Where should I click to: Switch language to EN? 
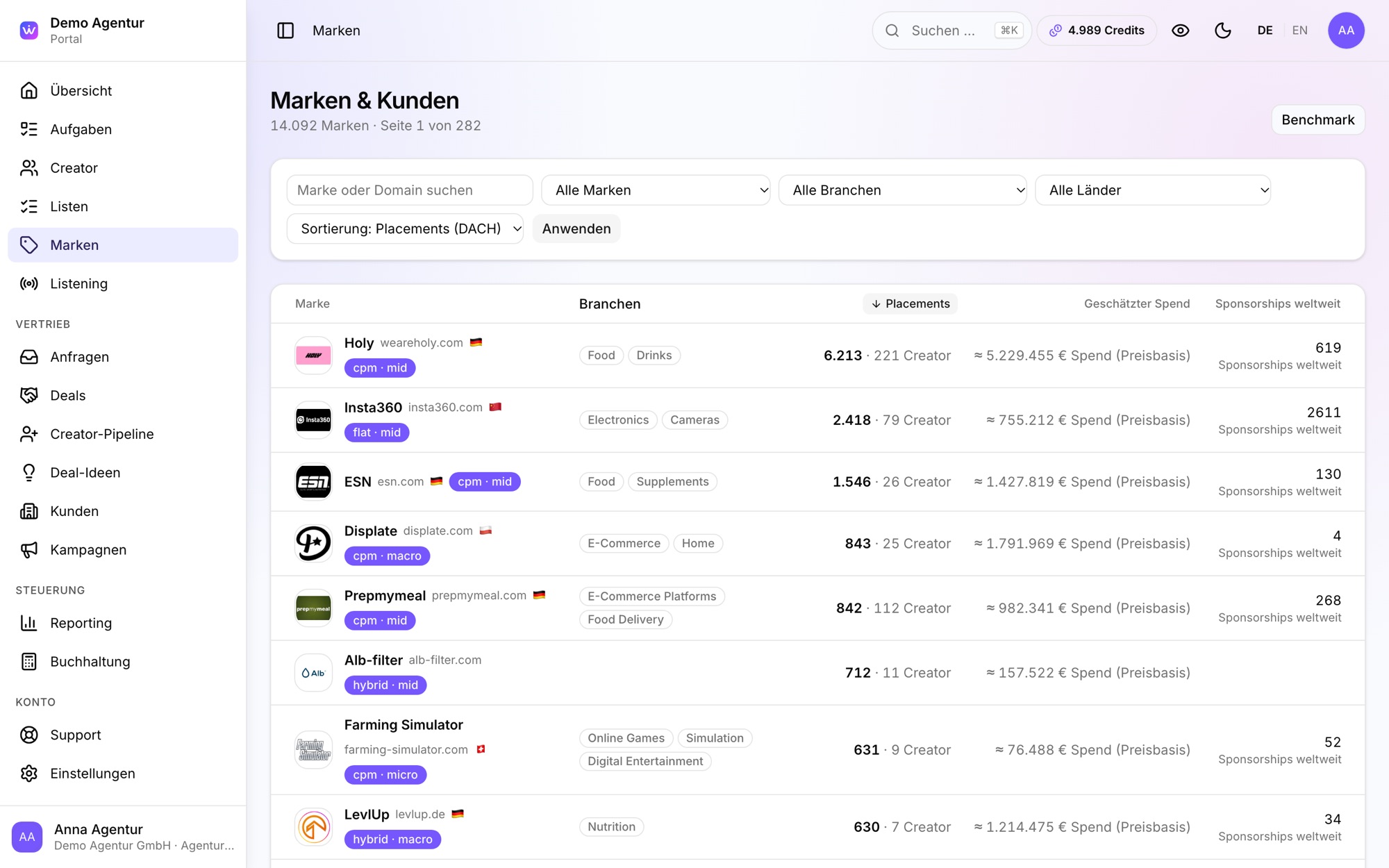[1300, 31]
